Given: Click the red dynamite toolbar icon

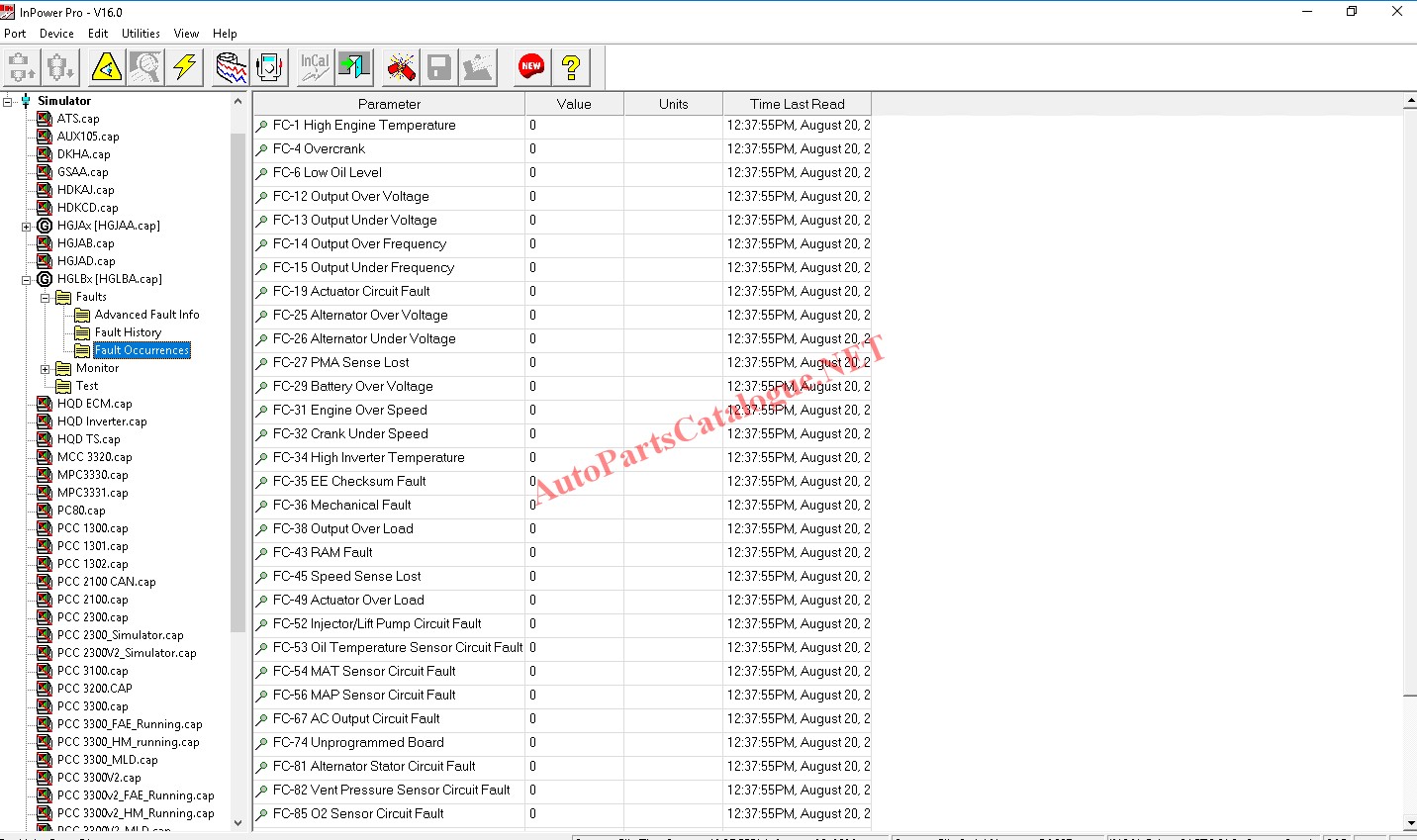Looking at the screenshot, I should tap(401, 67).
